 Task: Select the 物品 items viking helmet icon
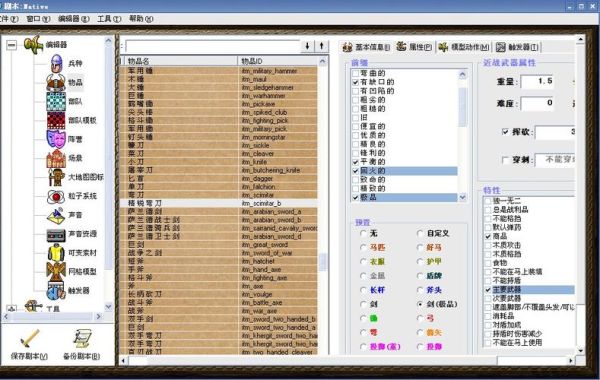point(56,83)
